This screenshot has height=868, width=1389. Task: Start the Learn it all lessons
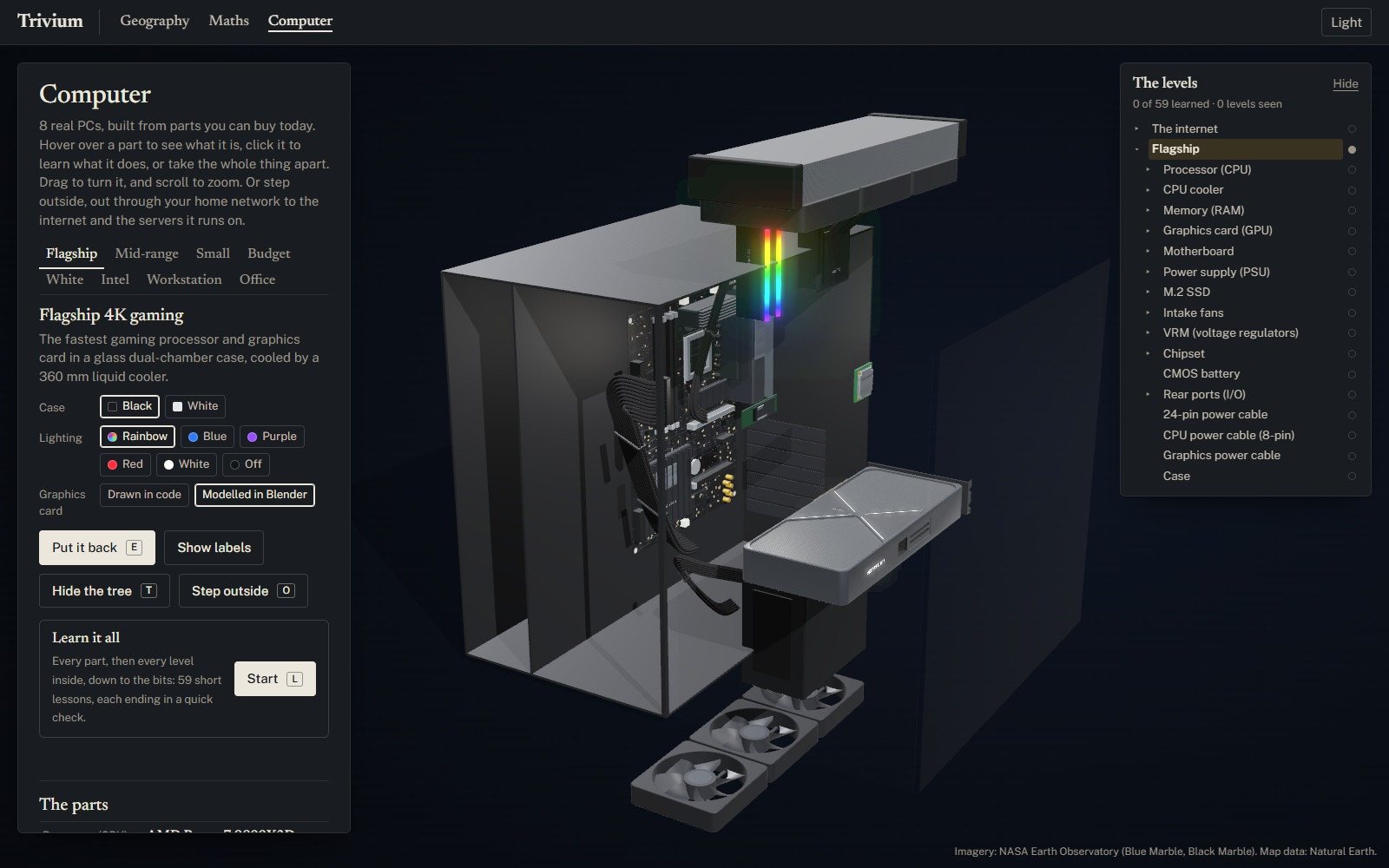275,679
